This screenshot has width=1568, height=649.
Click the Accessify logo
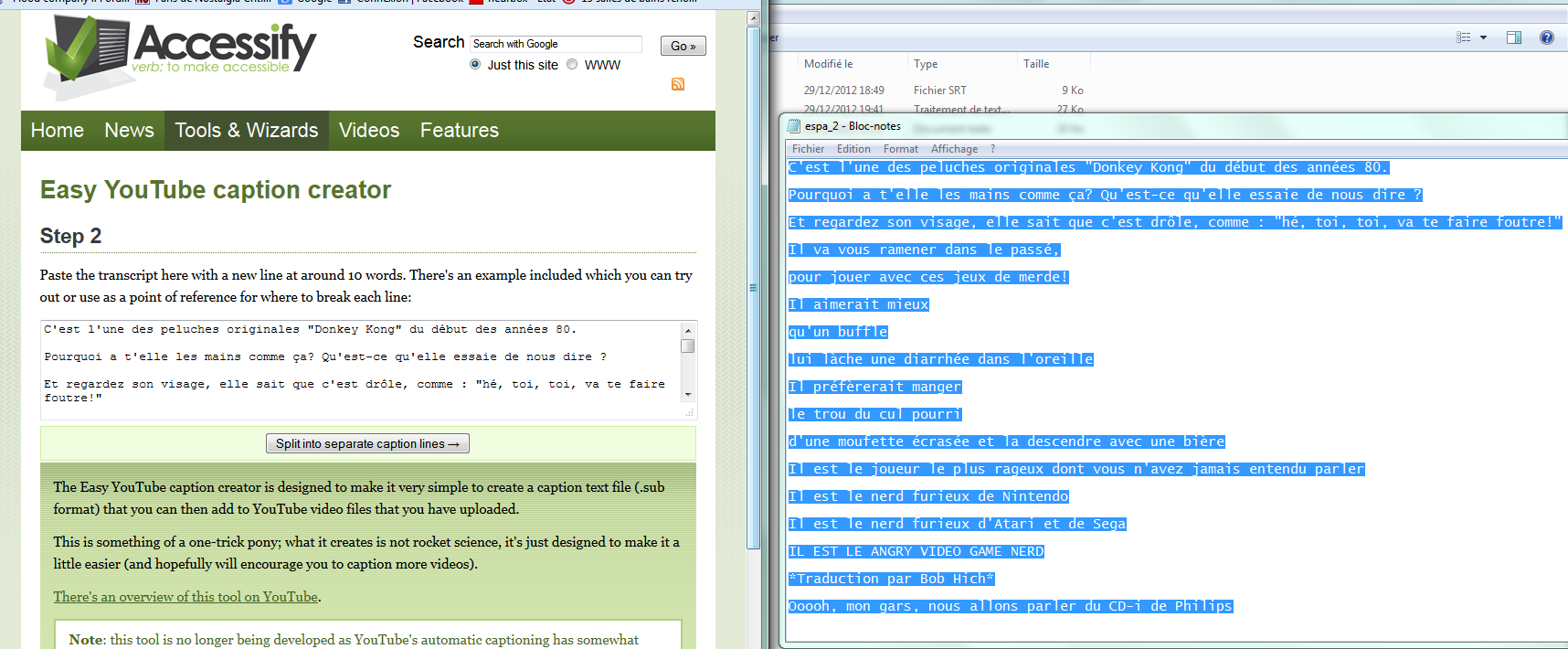(179, 55)
